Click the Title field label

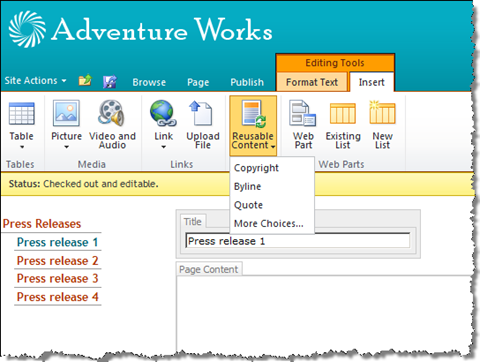[x=193, y=222]
